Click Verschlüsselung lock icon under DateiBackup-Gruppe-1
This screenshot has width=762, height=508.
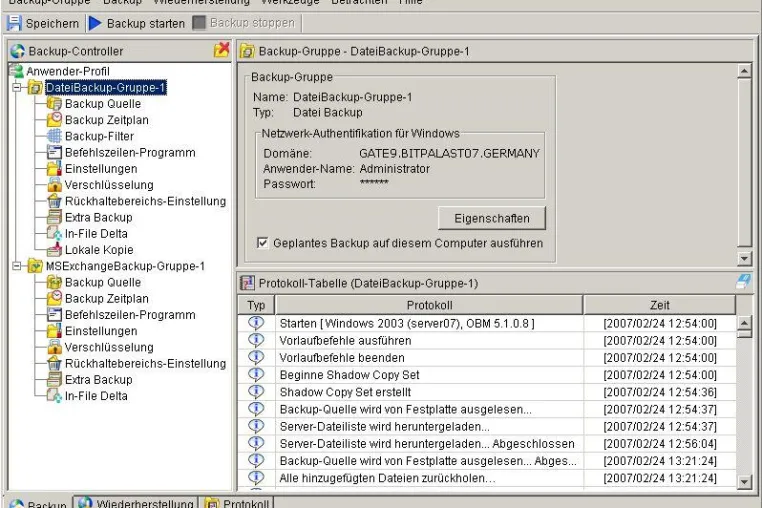tap(54, 185)
